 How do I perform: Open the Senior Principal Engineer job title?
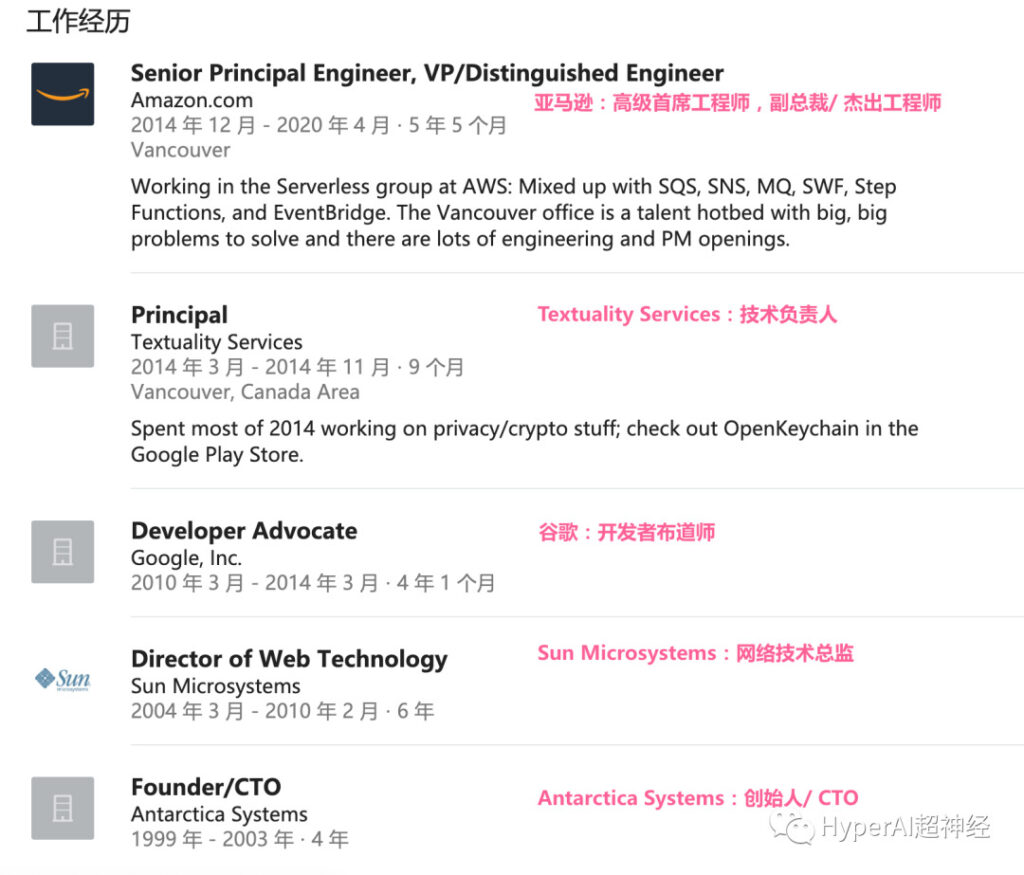click(x=427, y=73)
